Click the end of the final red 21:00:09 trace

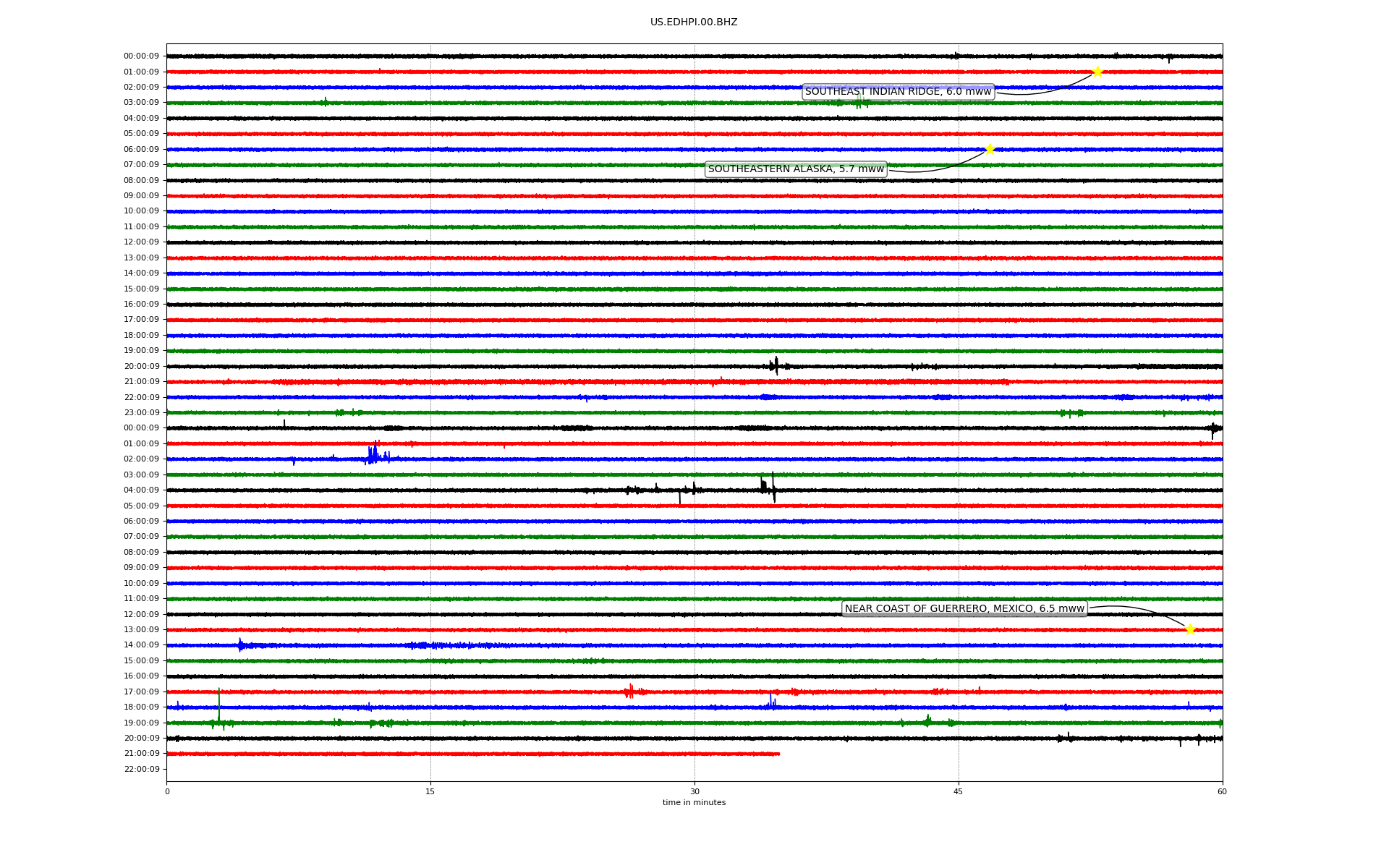(x=778, y=754)
